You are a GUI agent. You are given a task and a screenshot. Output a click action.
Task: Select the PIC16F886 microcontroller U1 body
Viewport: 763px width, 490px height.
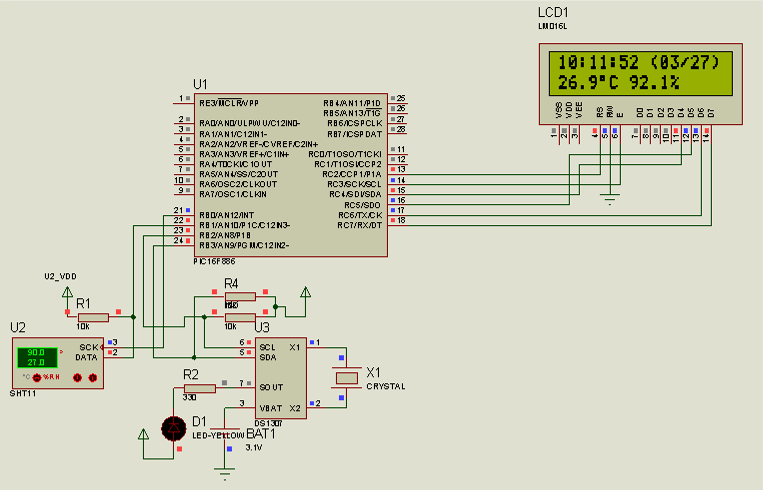tap(291, 175)
